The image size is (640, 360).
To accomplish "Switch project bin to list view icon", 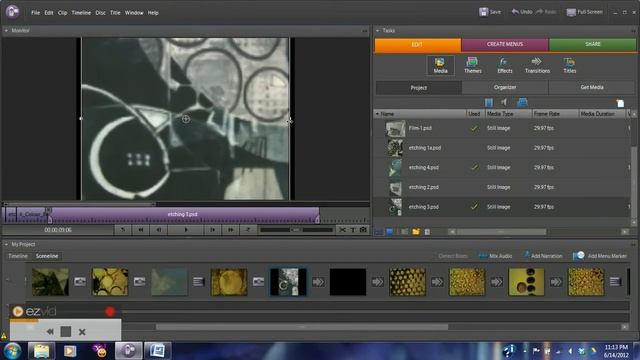I will pyautogui.click(x=379, y=232).
